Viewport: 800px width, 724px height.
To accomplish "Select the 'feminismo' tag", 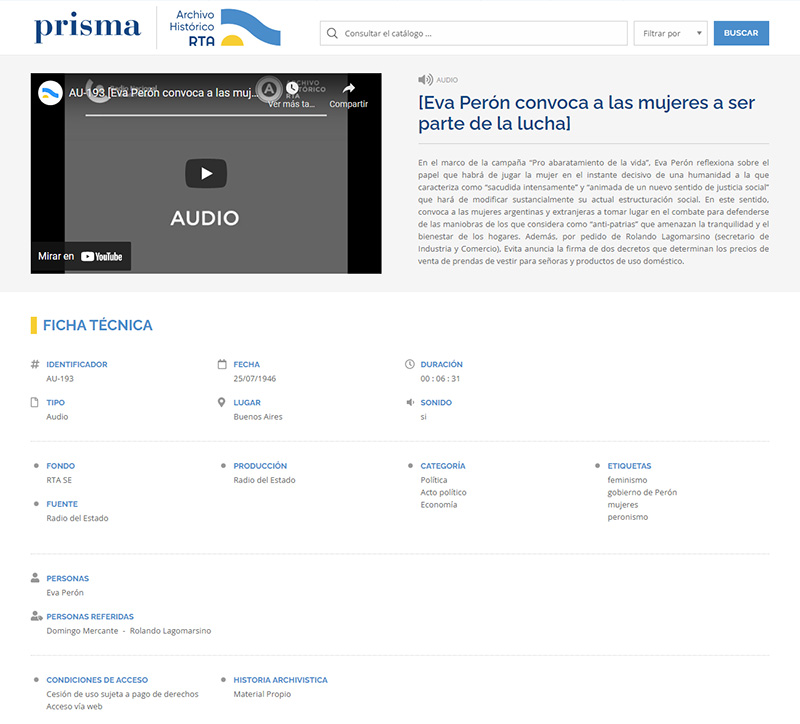I will point(627,480).
